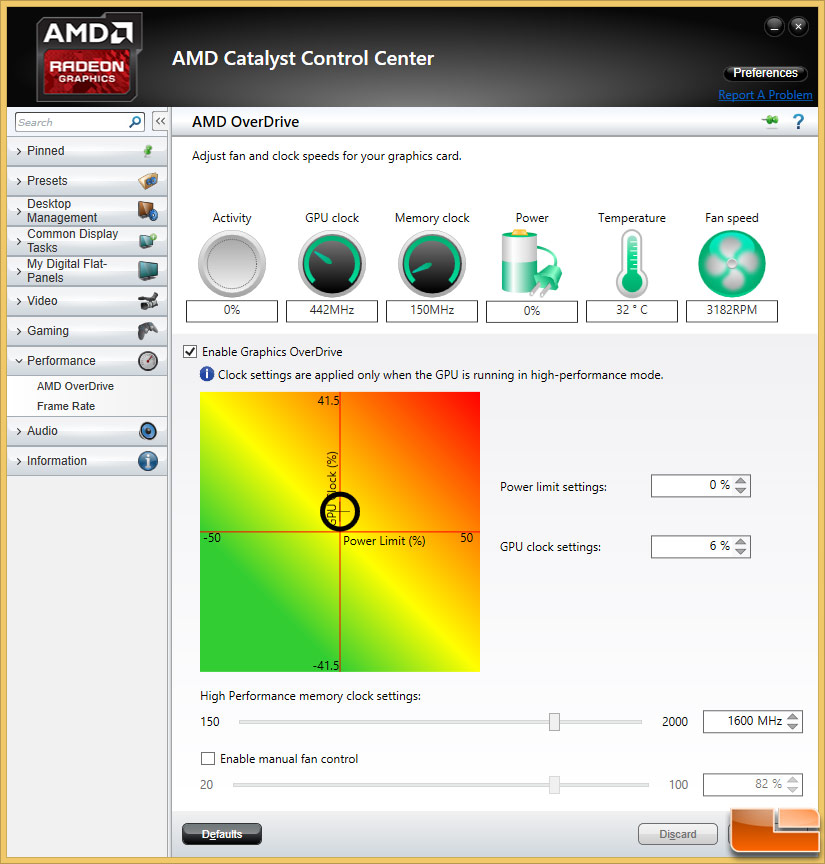The width and height of the screenshot is (825, 864).
Task: Click the search magnifier icon
Action: click(135, 122)
